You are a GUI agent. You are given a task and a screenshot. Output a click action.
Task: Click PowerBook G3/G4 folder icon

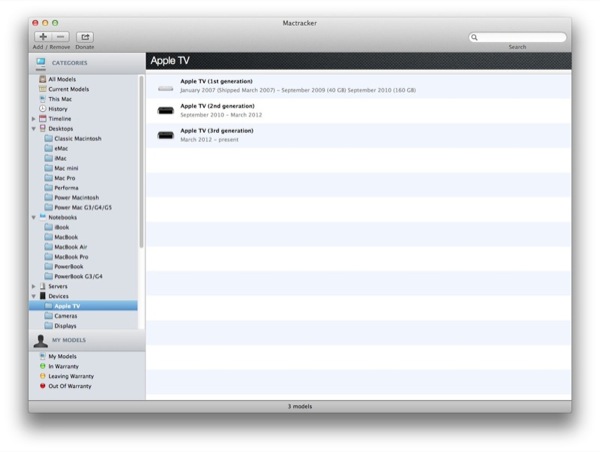(49, 276)
